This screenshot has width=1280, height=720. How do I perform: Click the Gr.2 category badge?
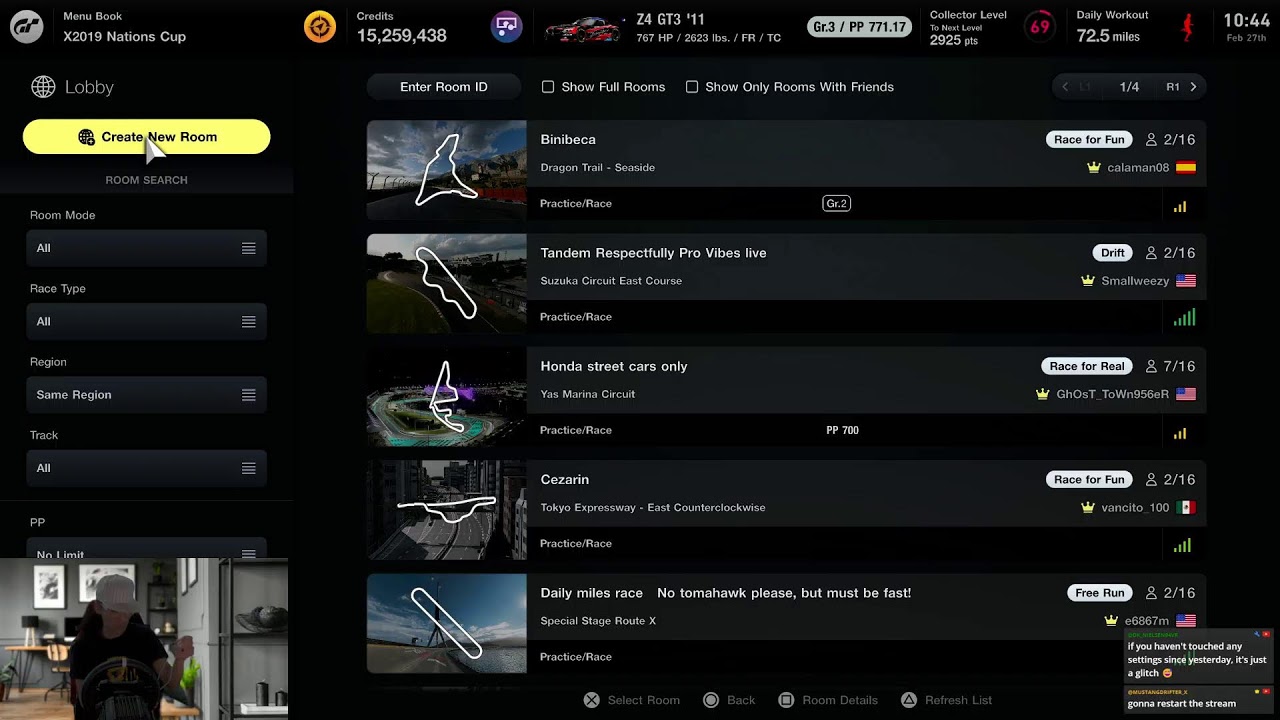click(x=836, y=203)
